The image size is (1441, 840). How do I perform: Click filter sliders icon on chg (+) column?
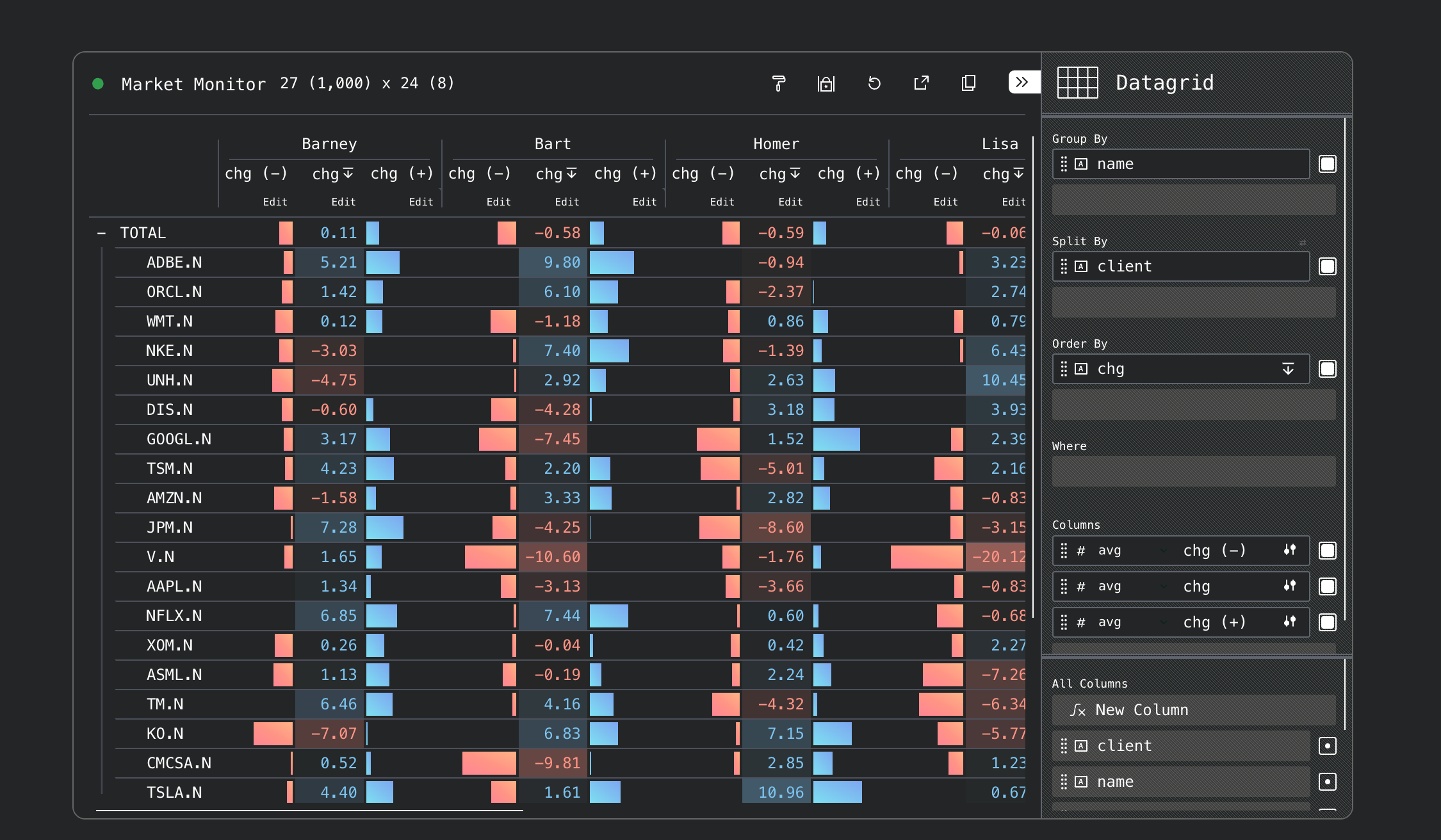1290,622
